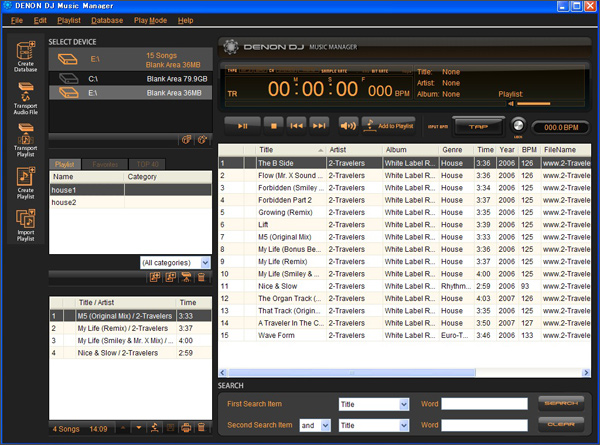This screenshot has height=445, width=600.
Task: Sort tracks by Year column header
Action: coord(507,150)
